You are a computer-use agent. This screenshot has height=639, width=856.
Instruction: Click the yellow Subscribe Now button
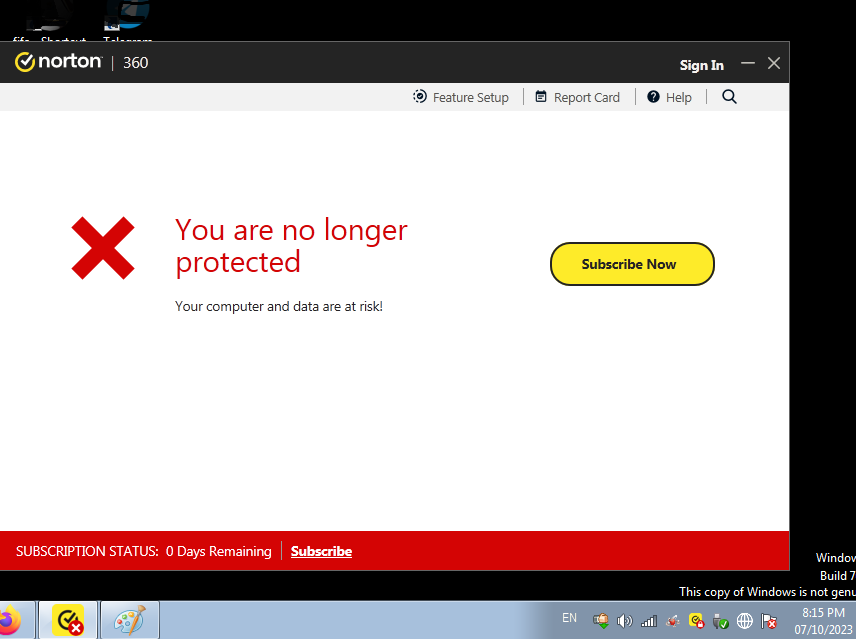pos(632,264)
